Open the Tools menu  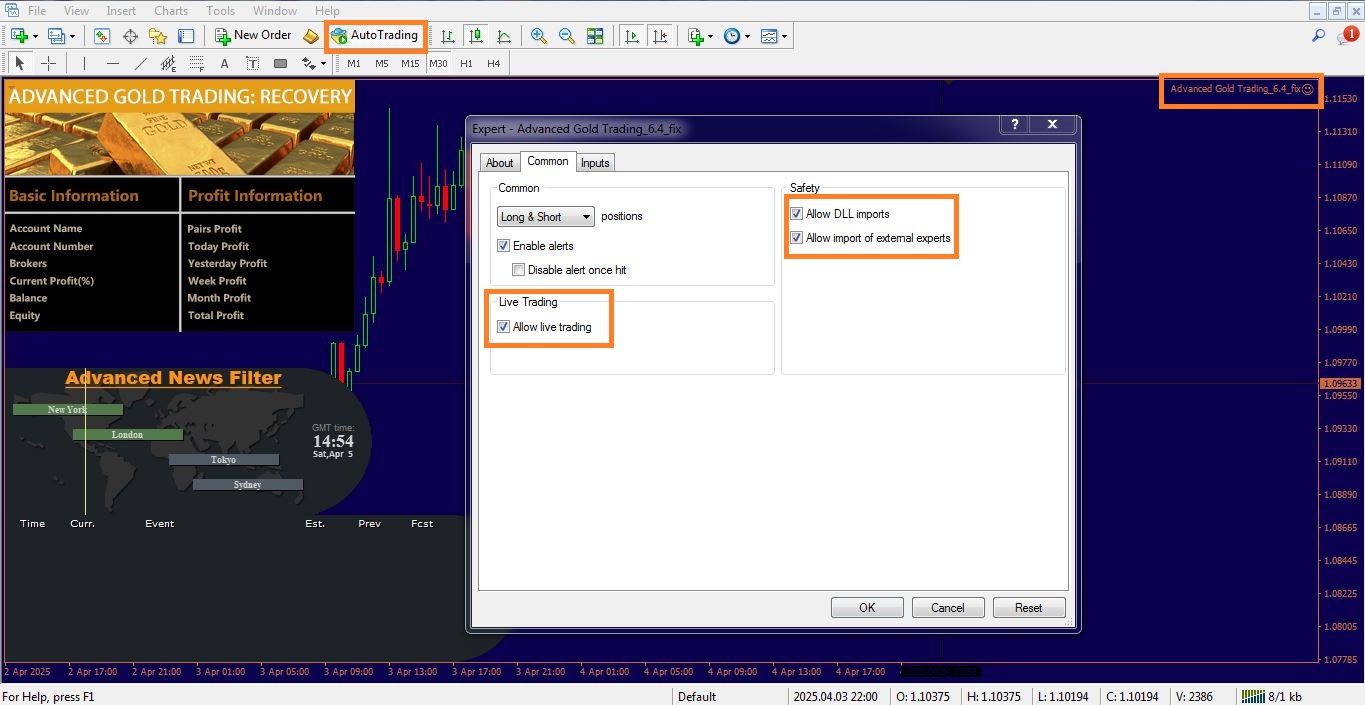[x=220, y=11]
